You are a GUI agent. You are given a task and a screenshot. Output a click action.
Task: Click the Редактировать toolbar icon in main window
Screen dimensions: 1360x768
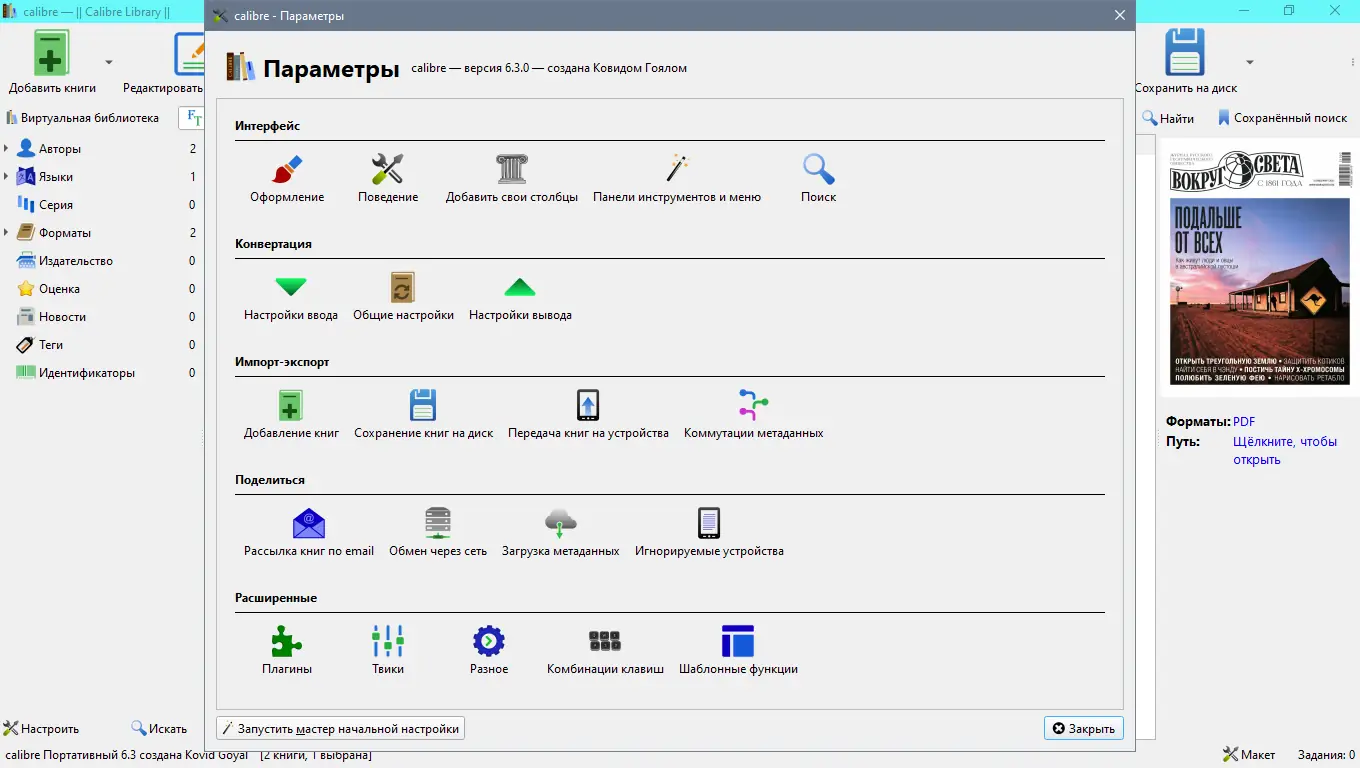coord(165,62)
